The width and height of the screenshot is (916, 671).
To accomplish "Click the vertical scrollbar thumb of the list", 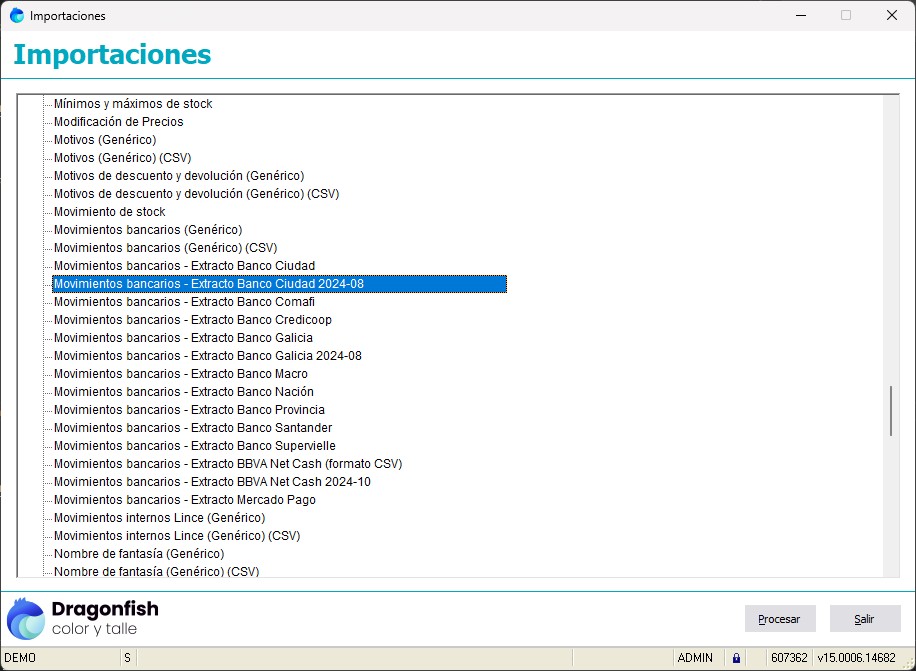I will (891, 410).
